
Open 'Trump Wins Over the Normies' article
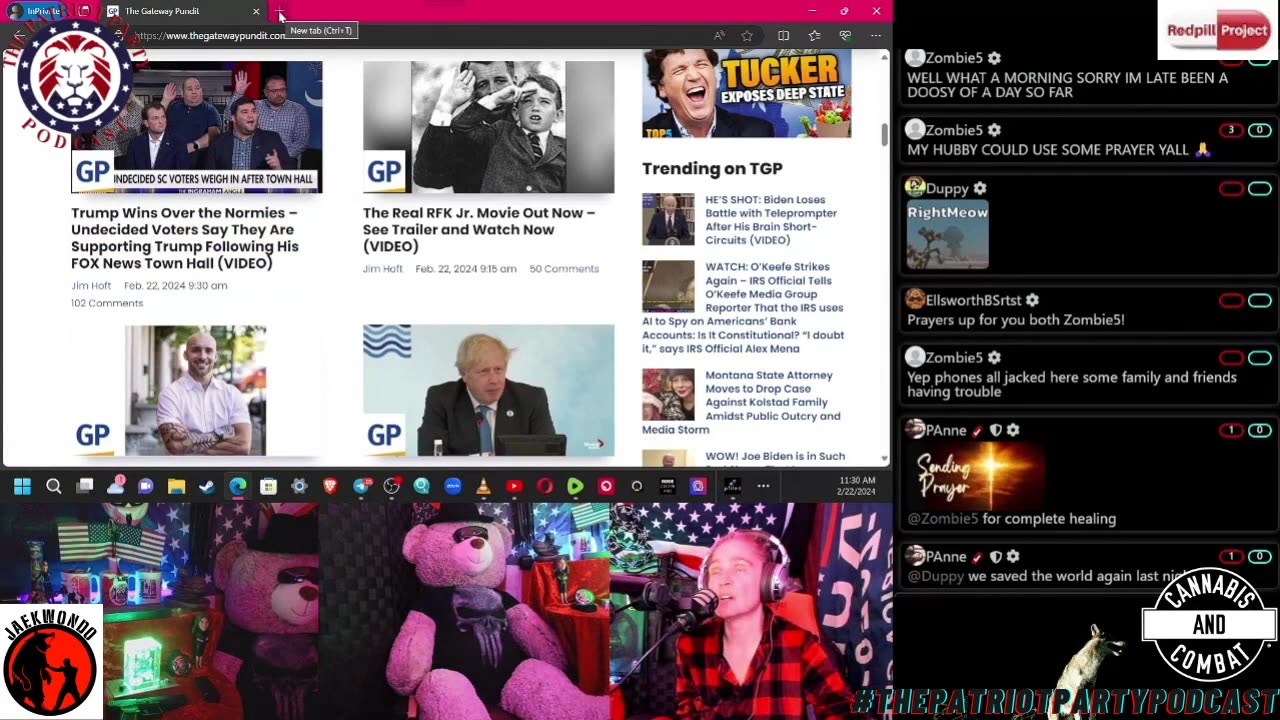(185, 238)
